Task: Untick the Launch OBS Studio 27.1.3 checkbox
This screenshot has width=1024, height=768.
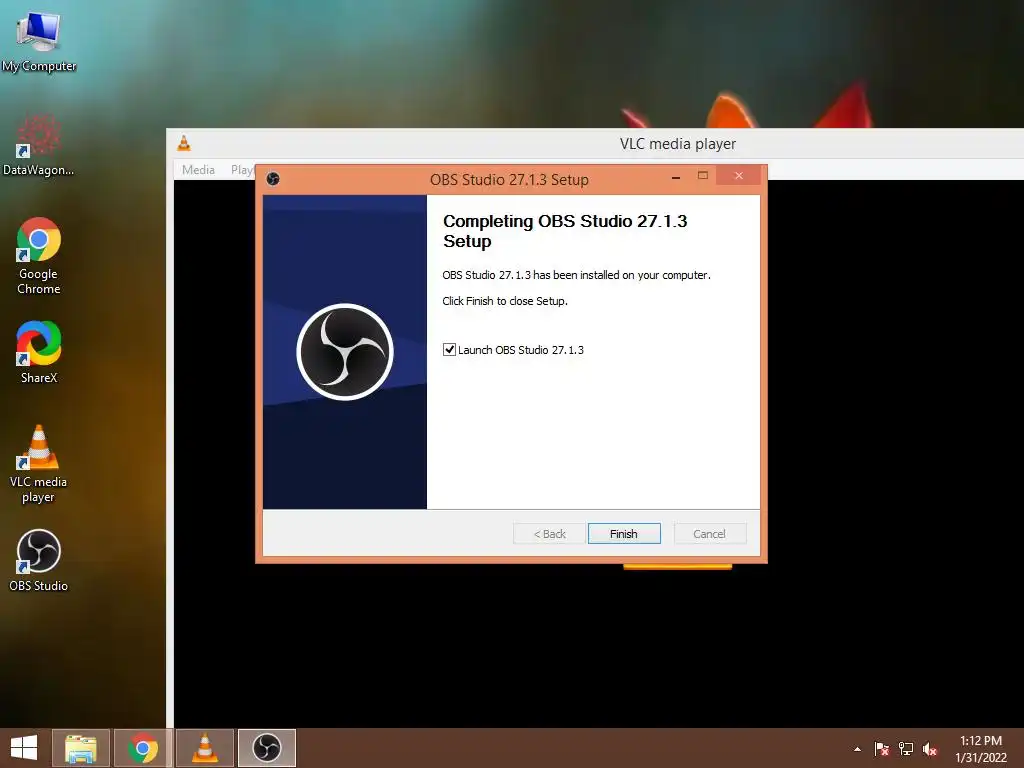Action: pos(449,349)
